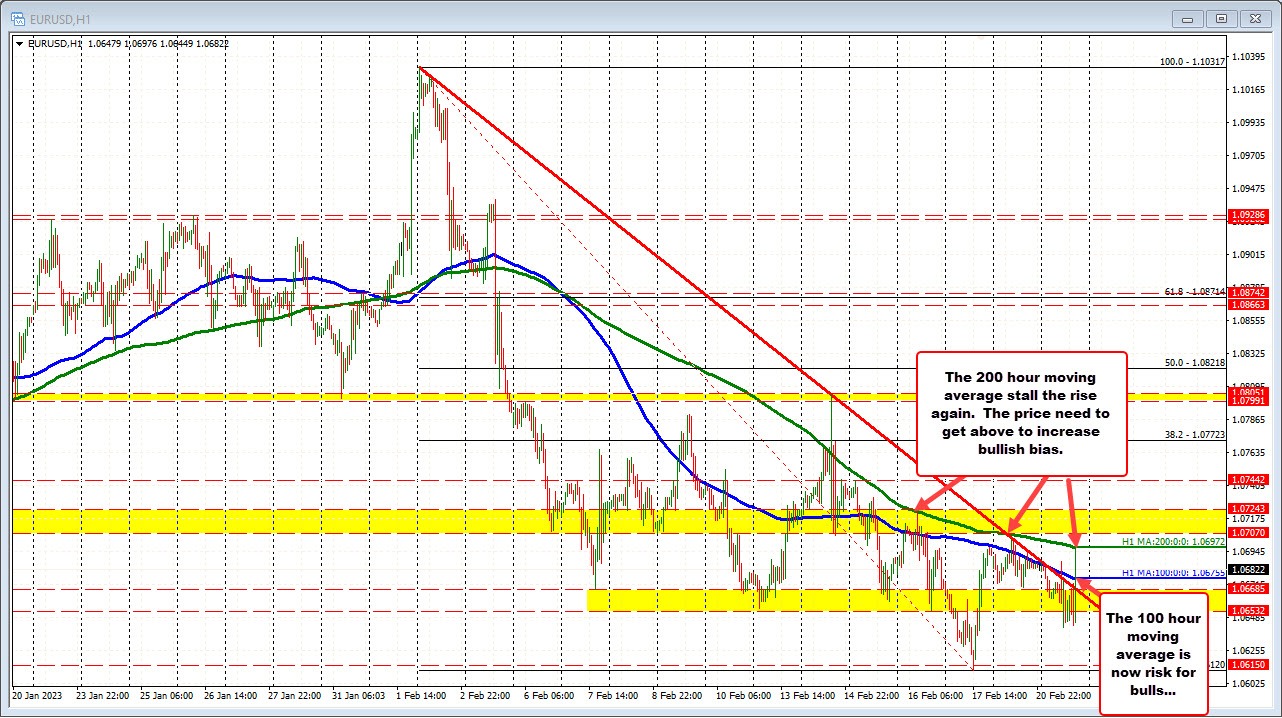The image size is (1282, 718).
Task: Click the 1.09705 price scale value
Action: (1250, 156)
